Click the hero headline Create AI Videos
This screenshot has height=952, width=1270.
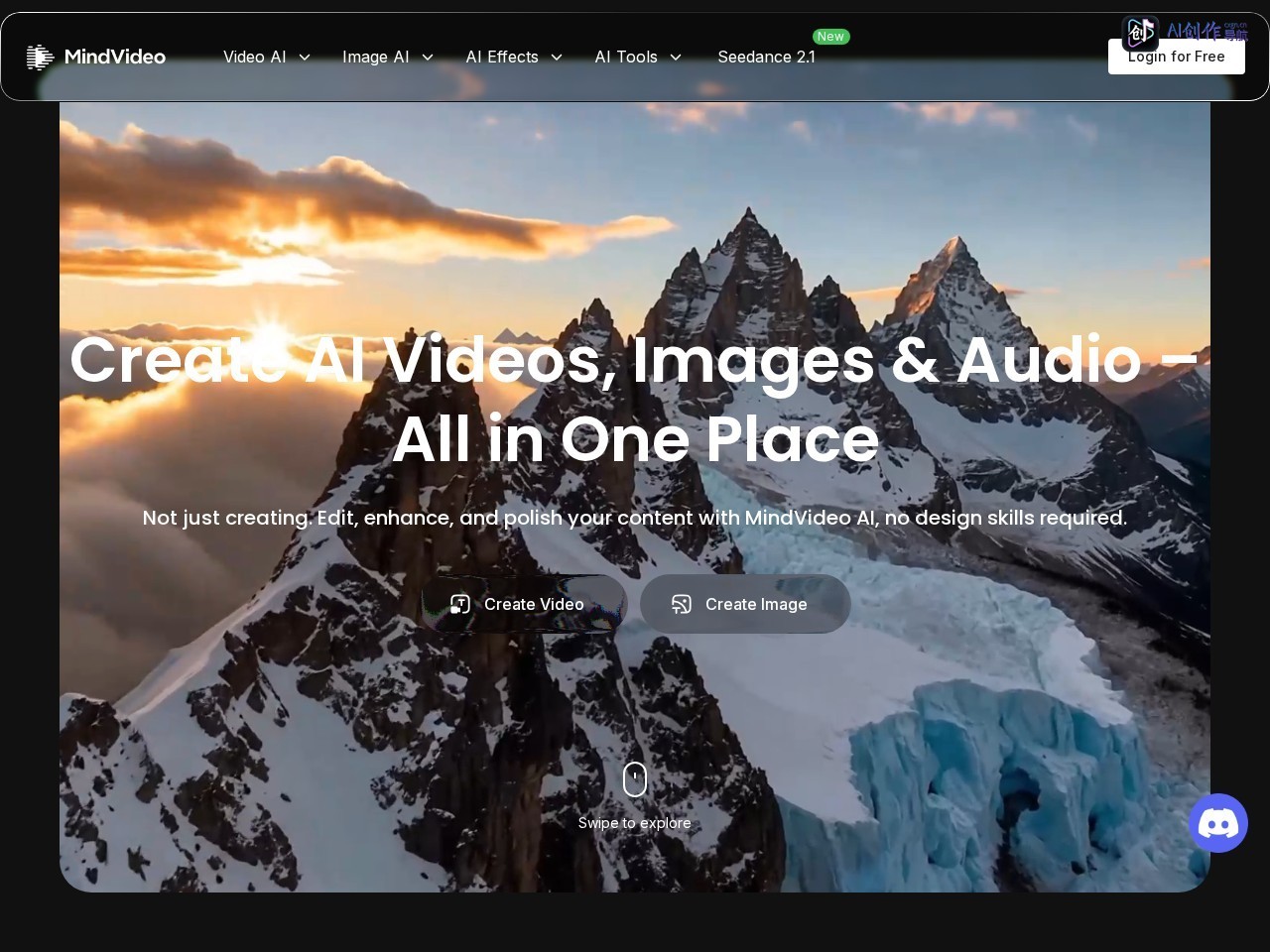(635, 399)
